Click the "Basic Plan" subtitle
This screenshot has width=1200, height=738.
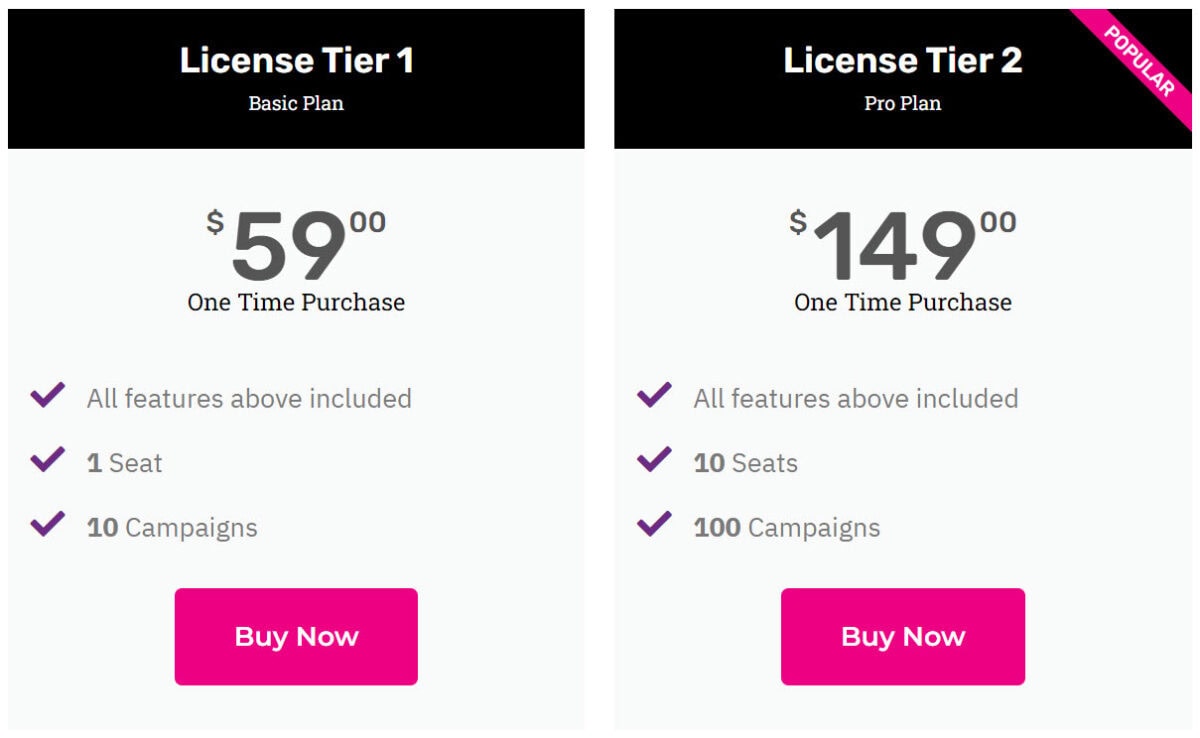[296, 103]
